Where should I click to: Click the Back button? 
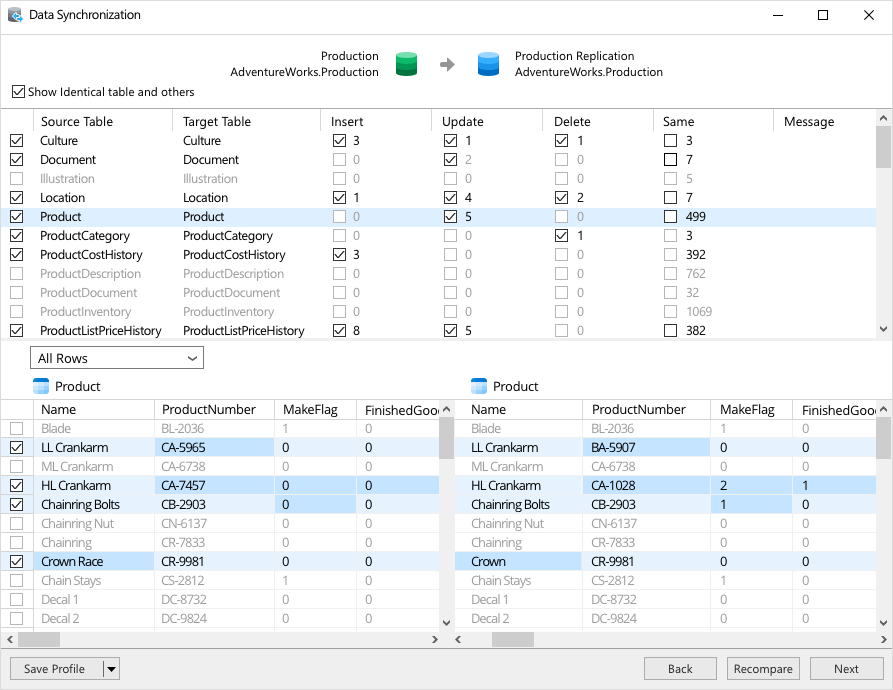coord(680,668)
